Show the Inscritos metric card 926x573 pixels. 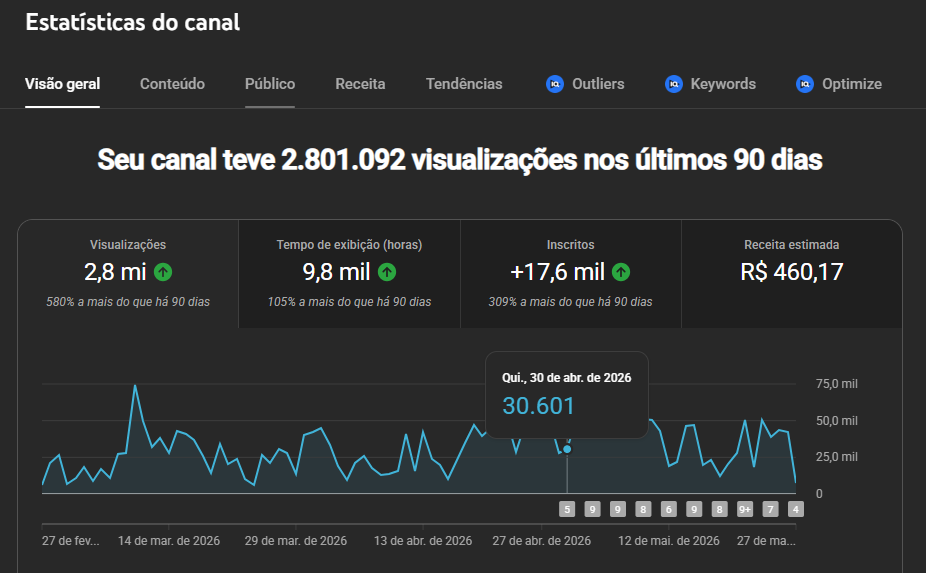tap(570, 274)
